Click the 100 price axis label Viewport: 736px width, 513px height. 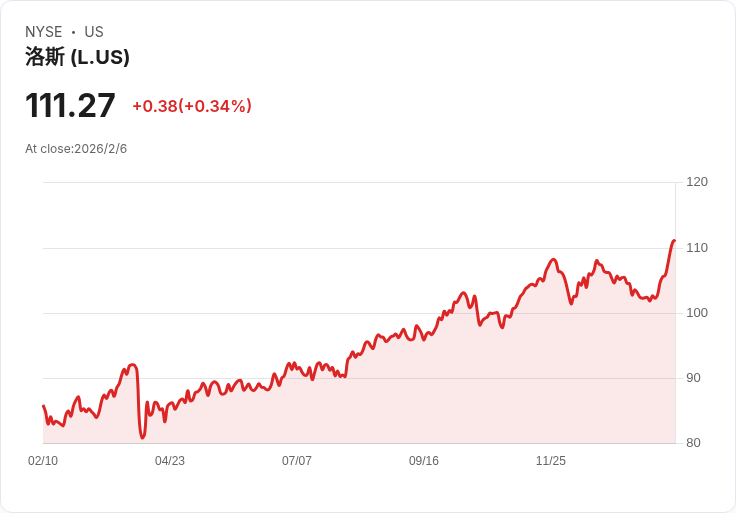click(697, 313)
